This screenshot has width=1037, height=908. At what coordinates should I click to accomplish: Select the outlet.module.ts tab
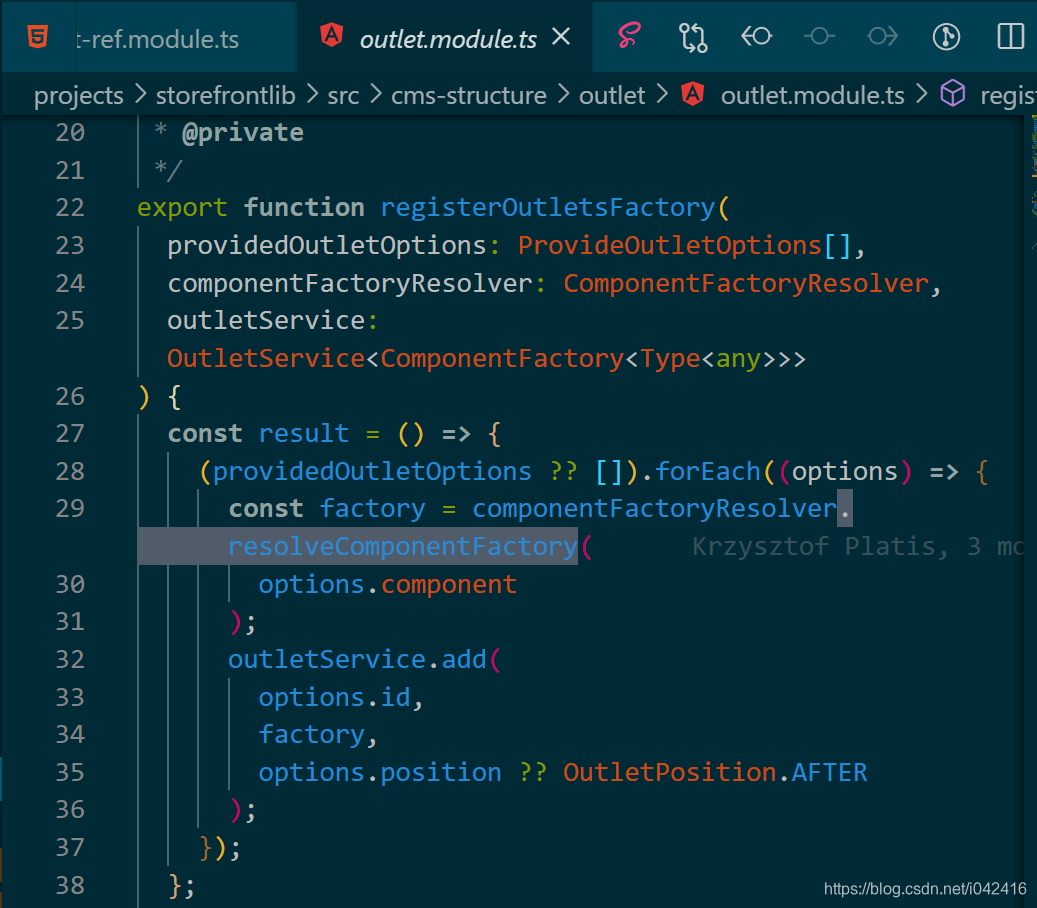(x=448, y=39)
